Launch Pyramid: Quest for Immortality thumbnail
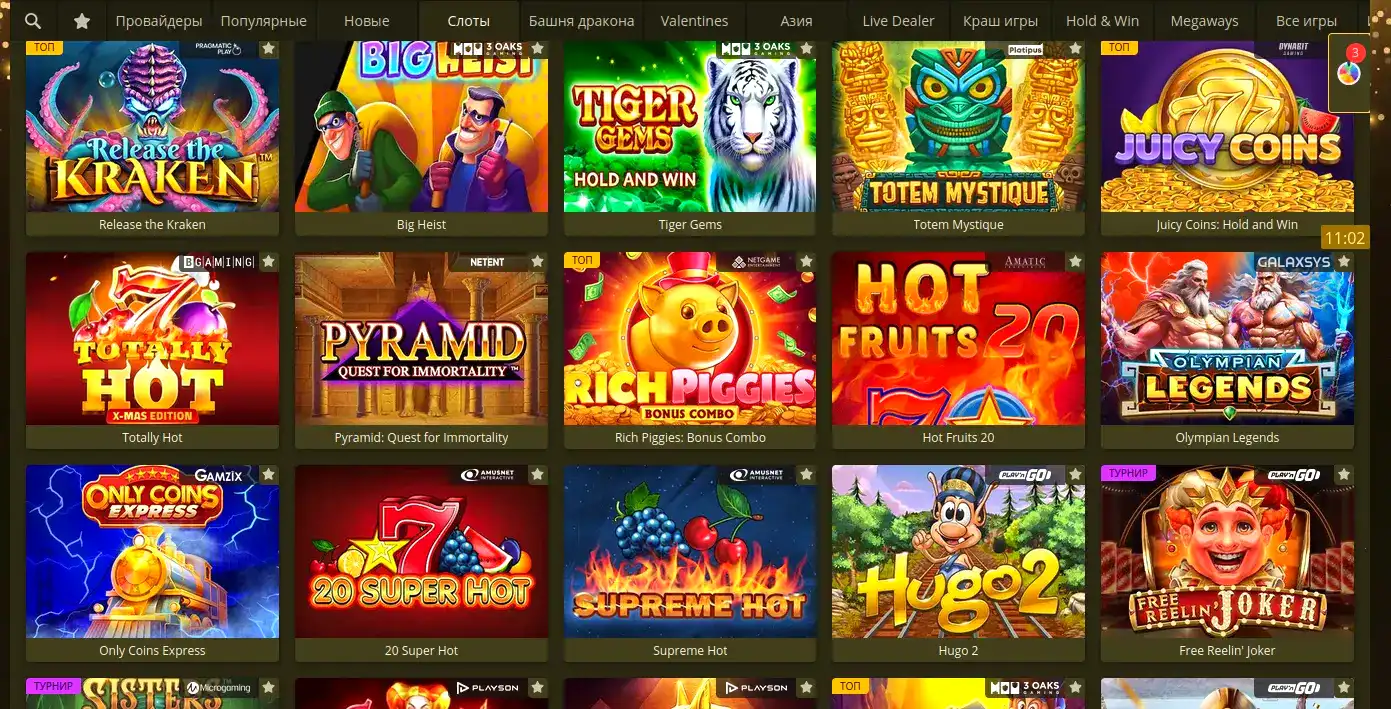The height and width of the screenshot is (709, 1391). tap(421, 338)
